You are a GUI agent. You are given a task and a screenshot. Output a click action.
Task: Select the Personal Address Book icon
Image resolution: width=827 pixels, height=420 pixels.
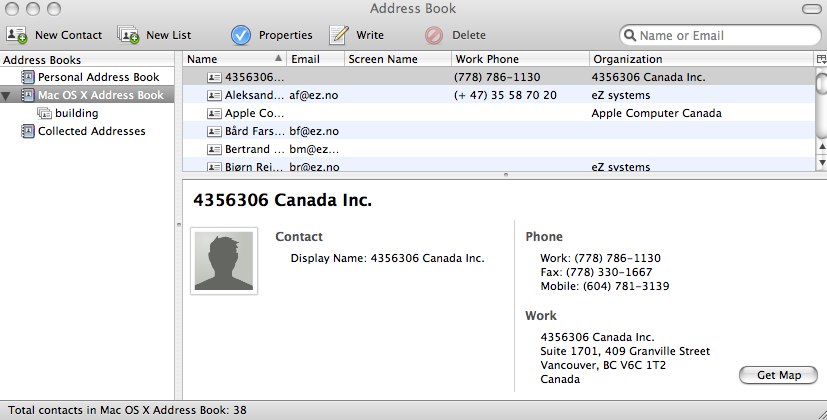27,78
